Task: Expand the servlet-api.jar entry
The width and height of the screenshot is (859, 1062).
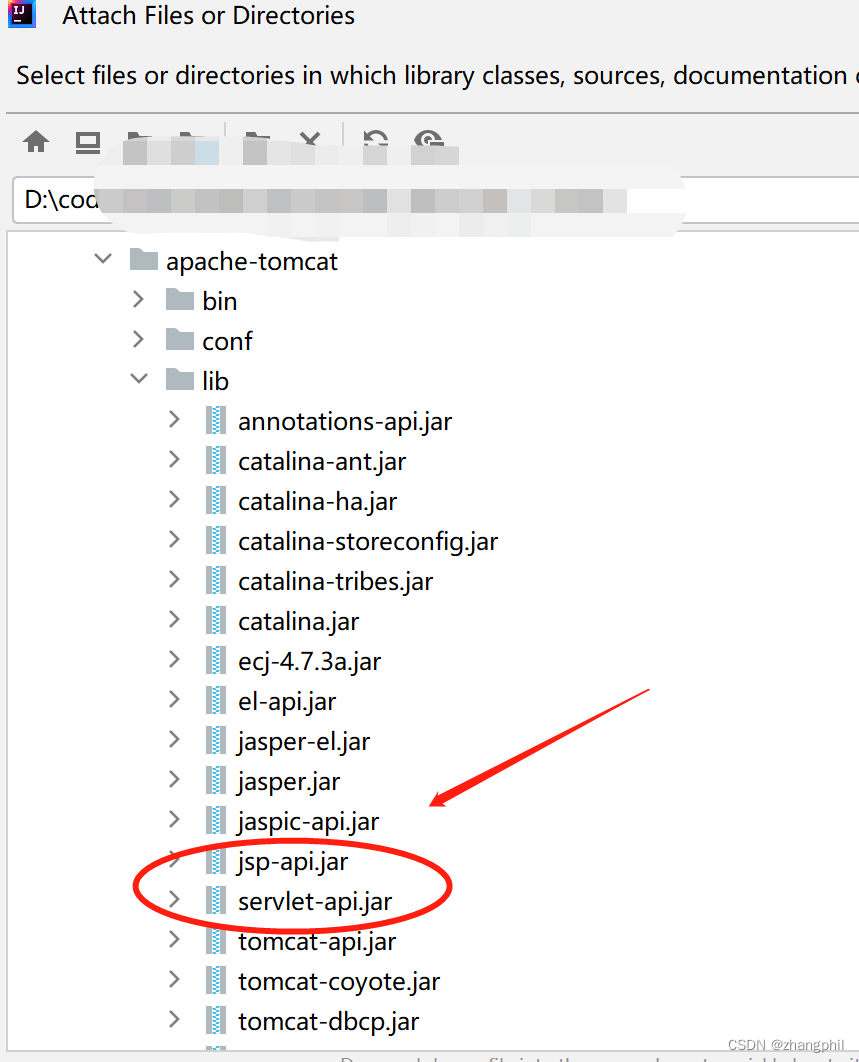Action: 177,900
